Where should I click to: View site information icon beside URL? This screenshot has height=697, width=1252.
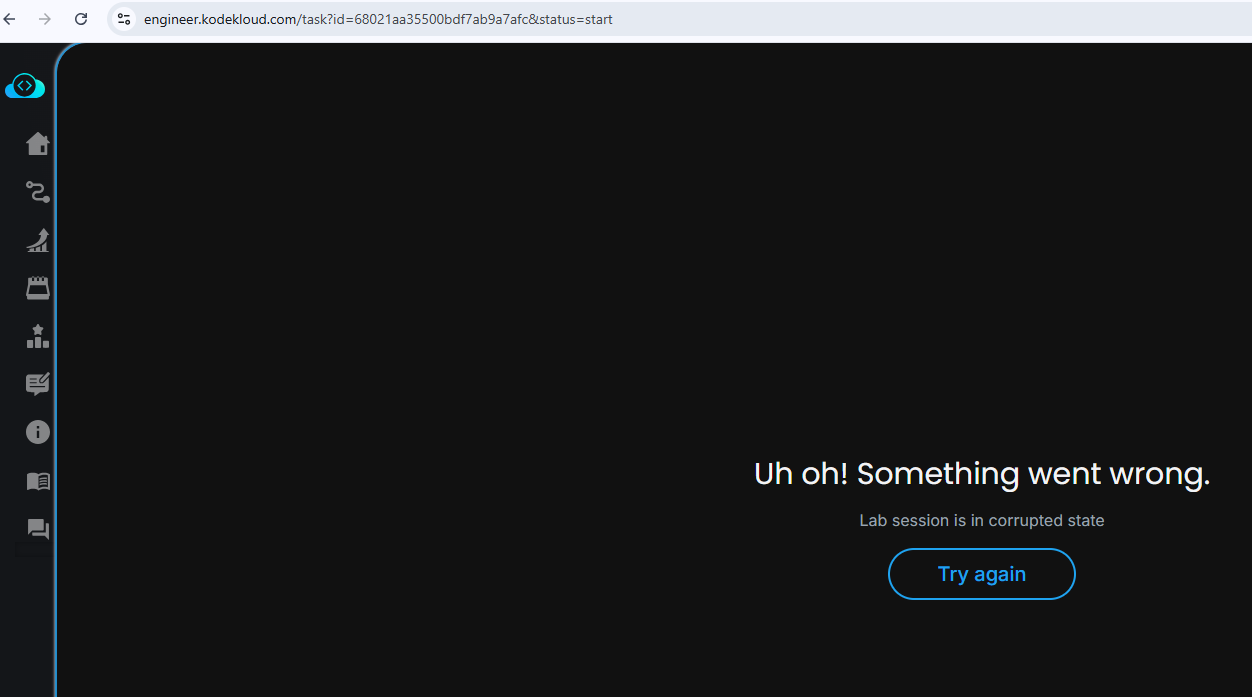tap(124, 19)
